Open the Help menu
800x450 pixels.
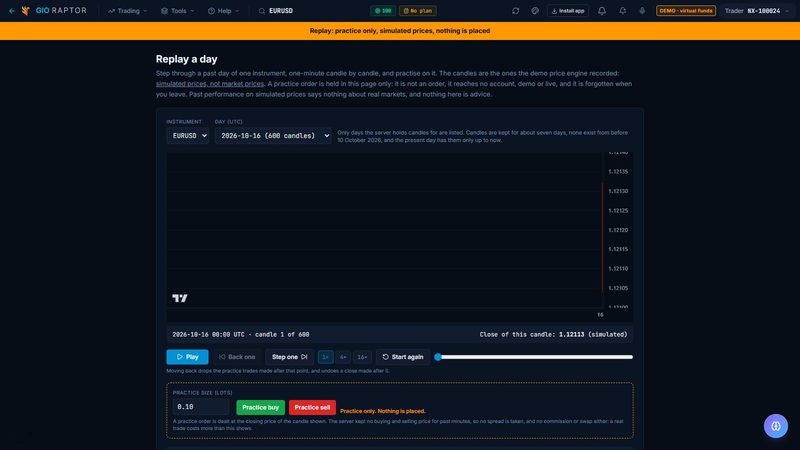click(x=223, y=11)
